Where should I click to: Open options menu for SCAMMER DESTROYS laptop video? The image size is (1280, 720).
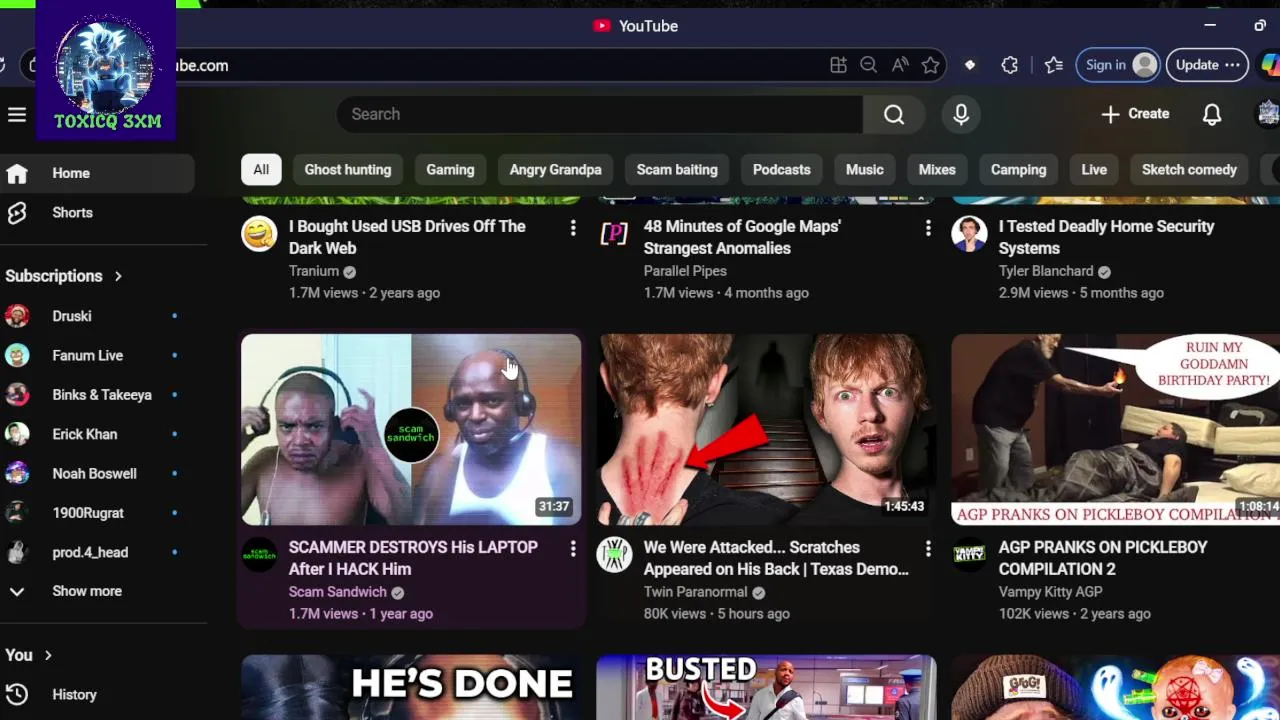pyautogui.click(x=573, y=549)
